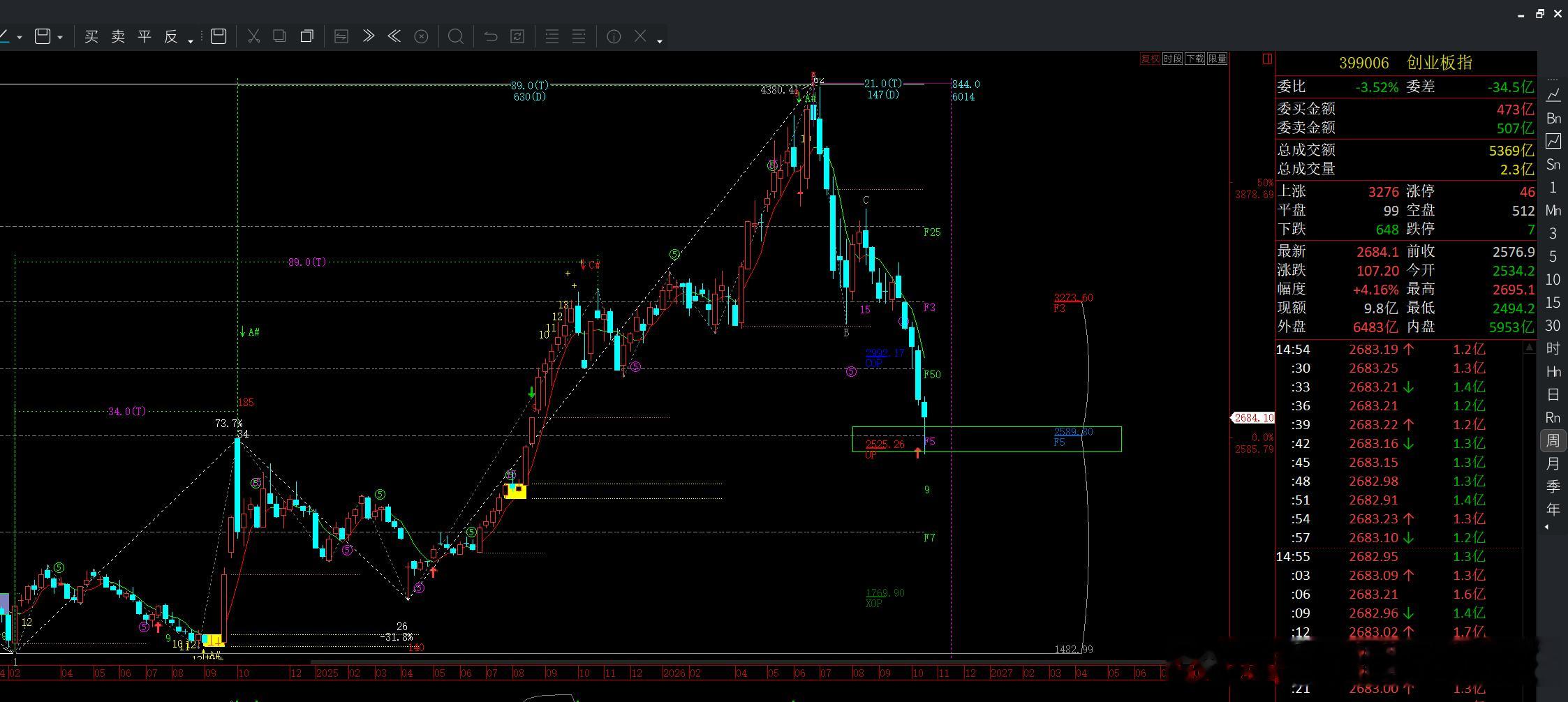Click the double right chevron icon

(x=368, y=36)
